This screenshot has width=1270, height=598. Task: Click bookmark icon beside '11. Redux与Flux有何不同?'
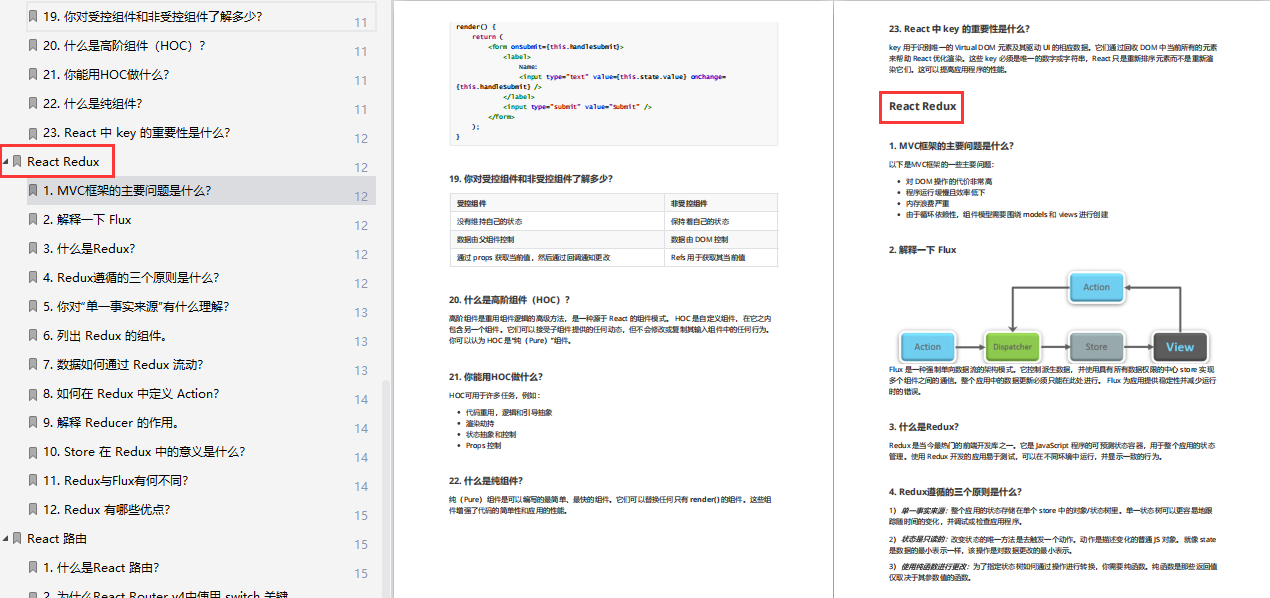[x=33, y=480]
